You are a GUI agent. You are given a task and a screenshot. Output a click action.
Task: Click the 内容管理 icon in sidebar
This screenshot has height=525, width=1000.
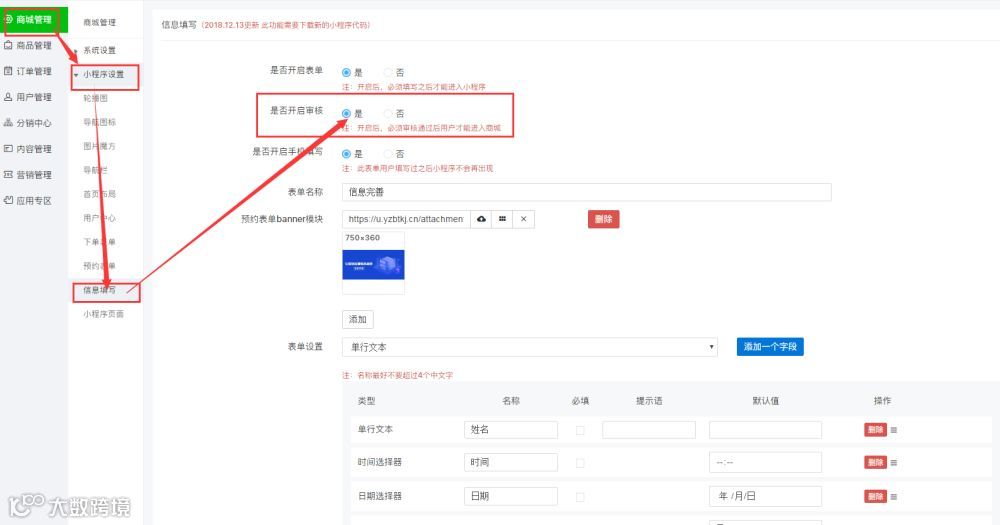click(8, 149)
